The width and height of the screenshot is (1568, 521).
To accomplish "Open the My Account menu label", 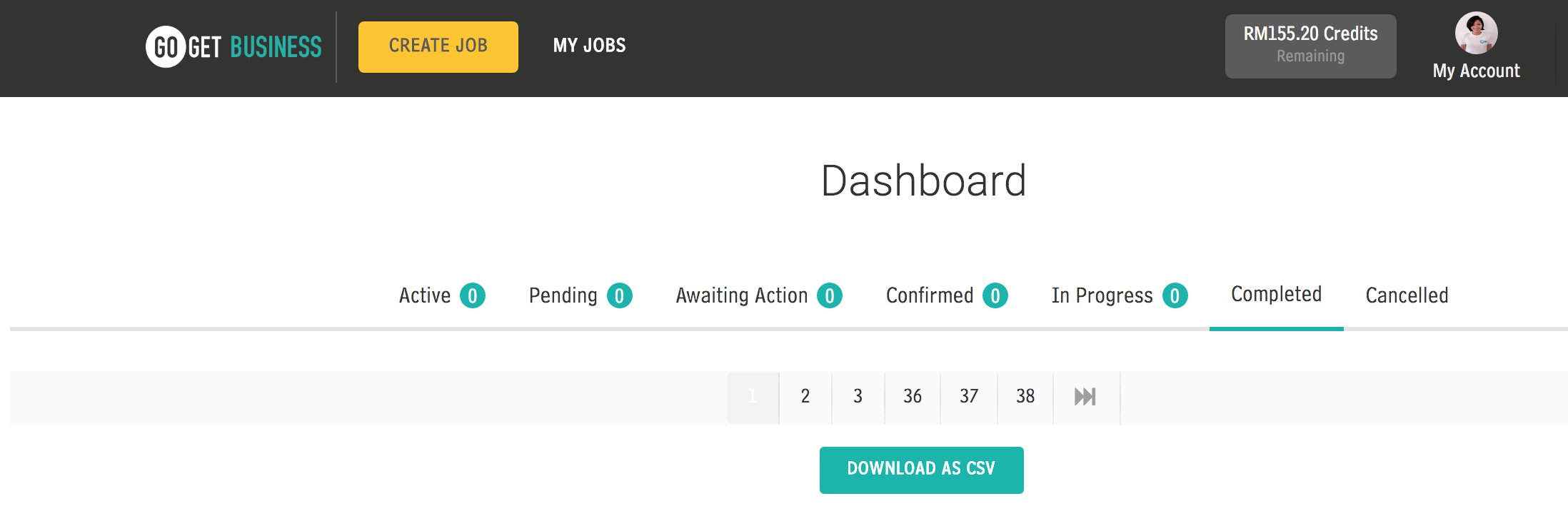I will (1476, 71).
